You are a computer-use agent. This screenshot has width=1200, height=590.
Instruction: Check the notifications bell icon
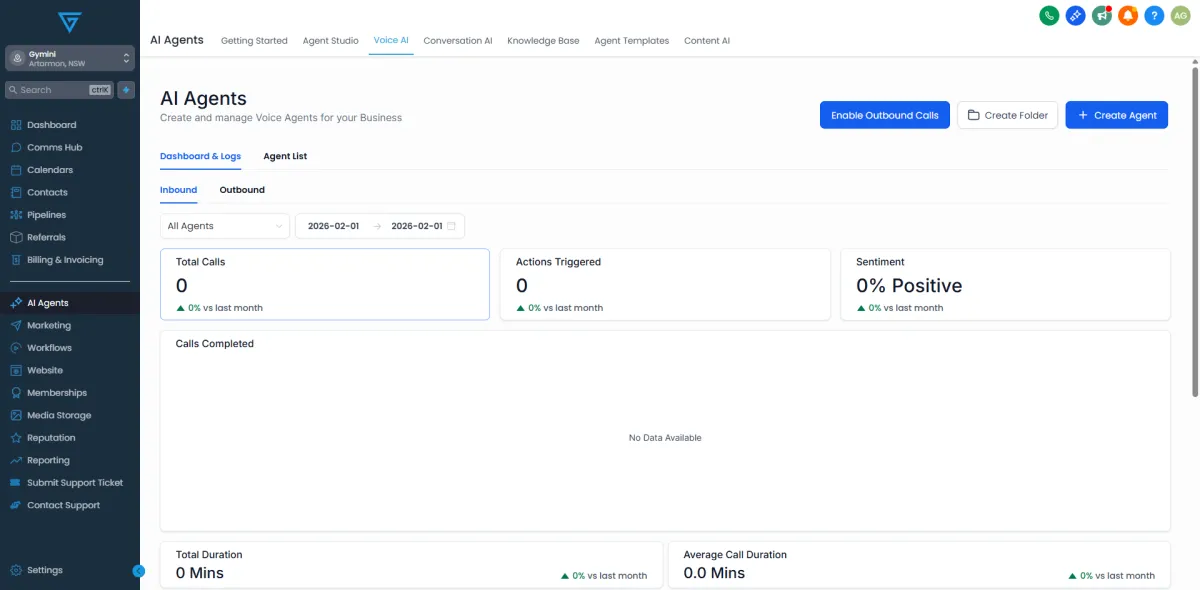point(1127,16)
